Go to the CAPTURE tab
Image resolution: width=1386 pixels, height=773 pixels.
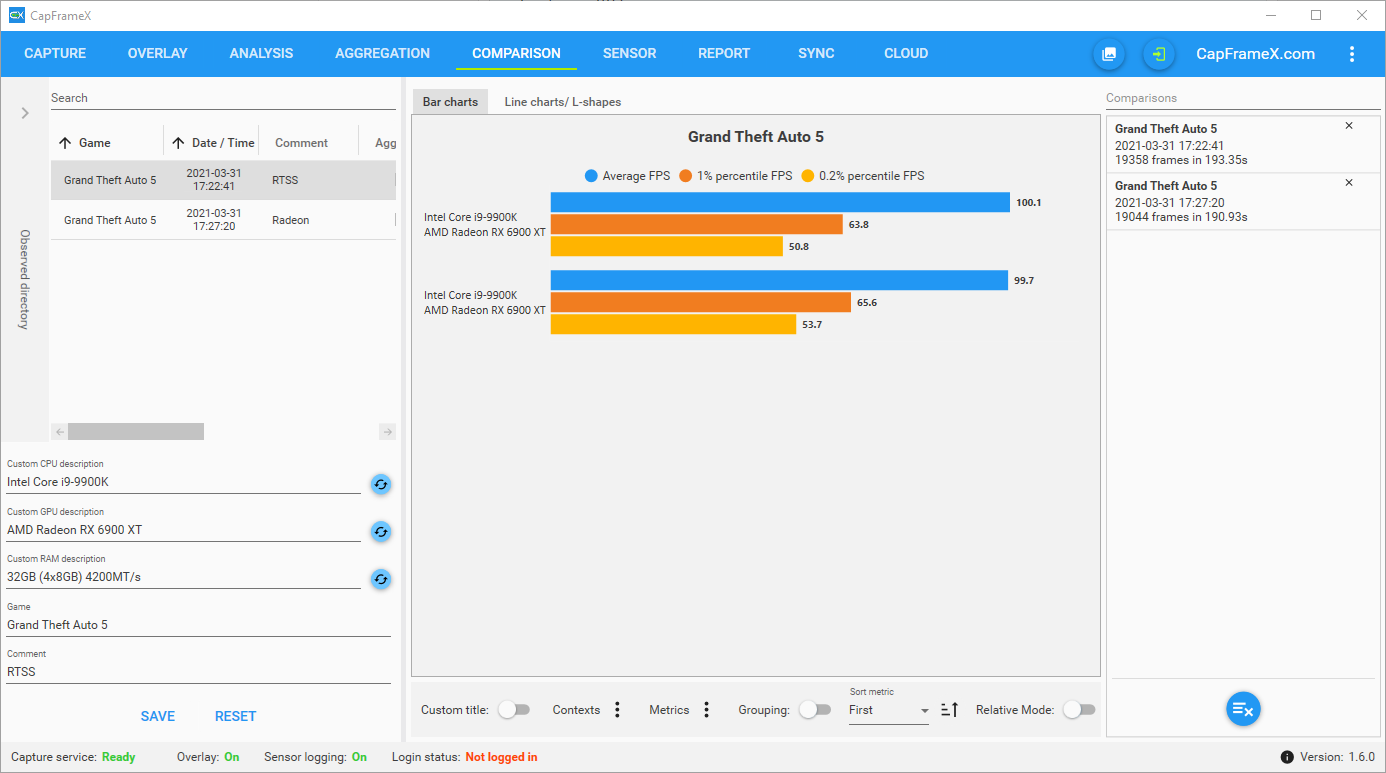[55, 54]
